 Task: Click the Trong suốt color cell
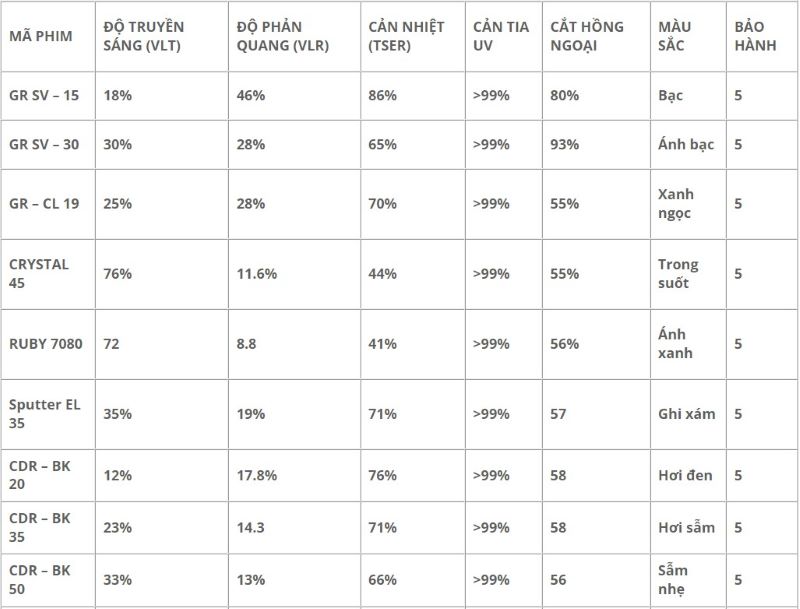[678, 273]
